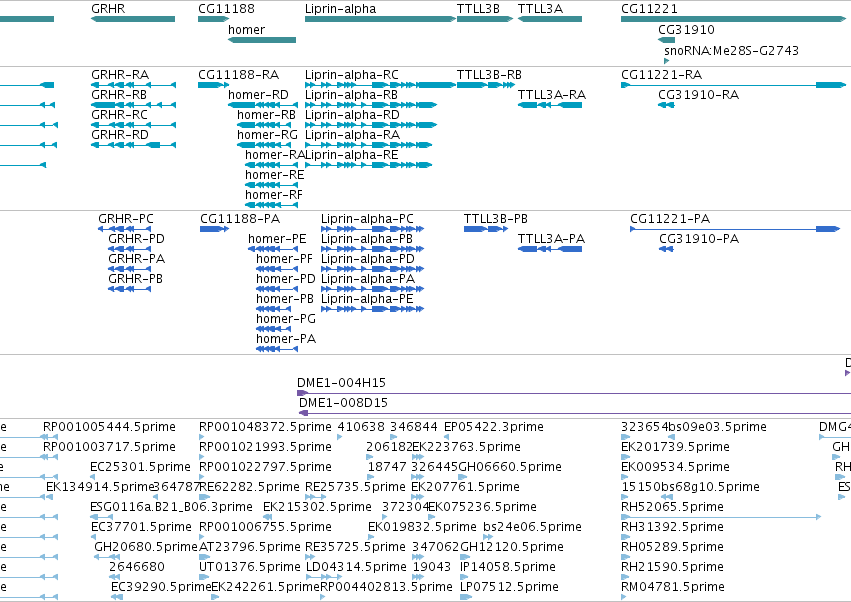
Task: Select protein homer-PA
Action: coord(277,349)
